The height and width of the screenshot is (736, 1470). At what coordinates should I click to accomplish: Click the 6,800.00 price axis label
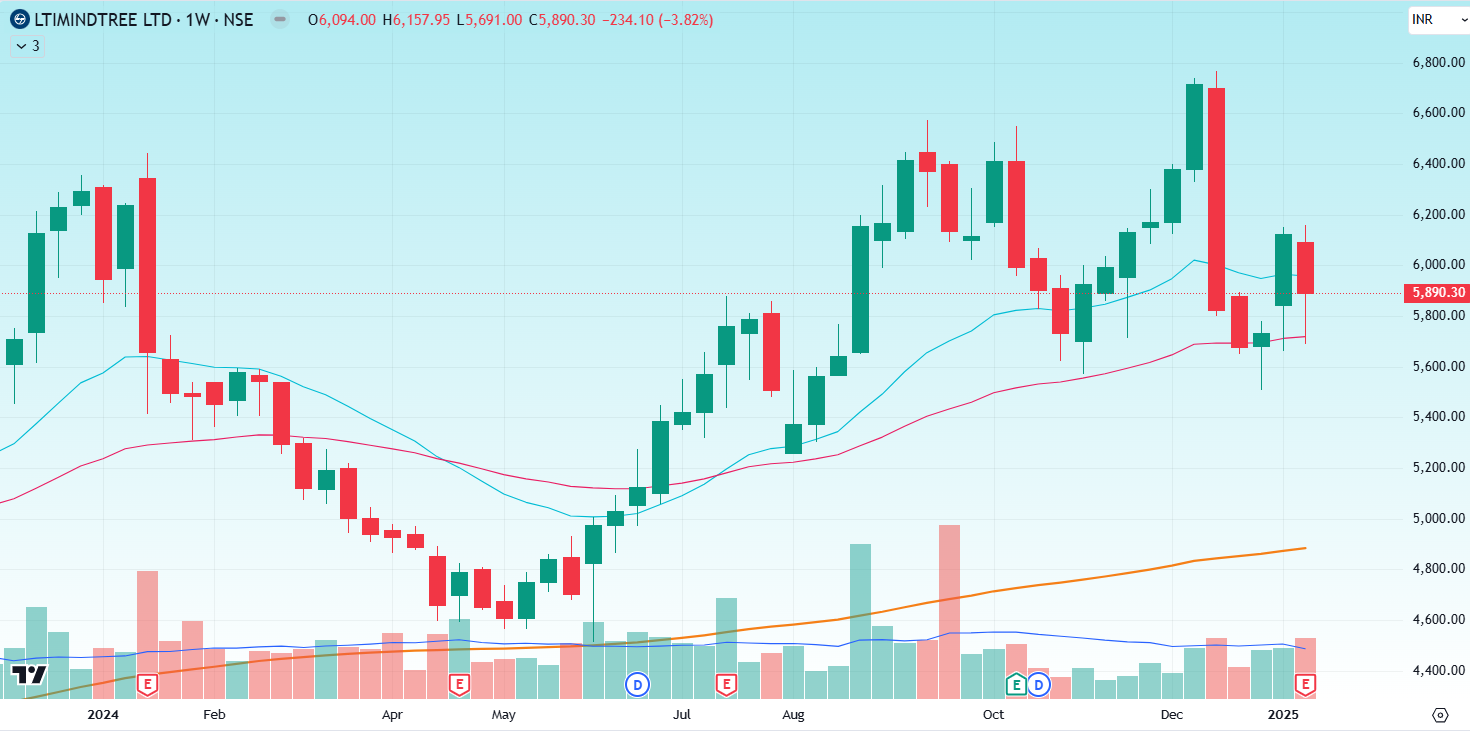1437,62
